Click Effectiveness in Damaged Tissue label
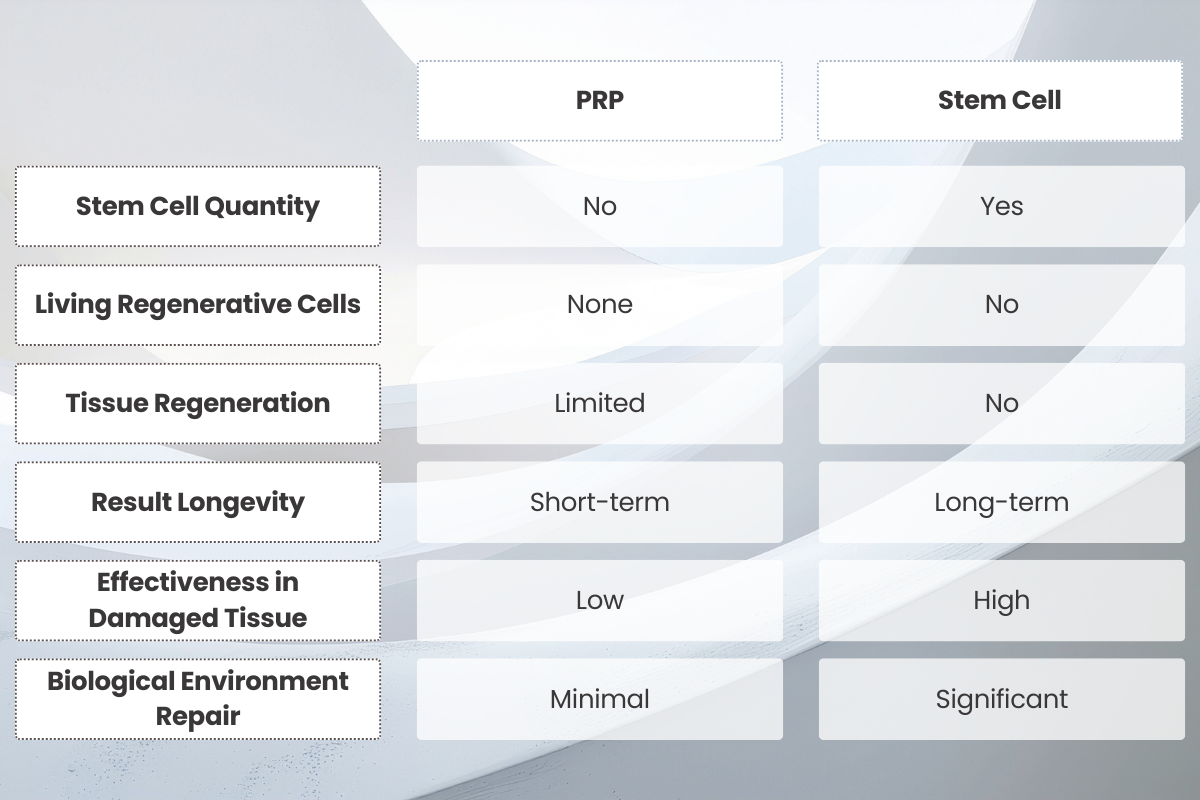1200x800 pixels. click(x=198, y=600)
